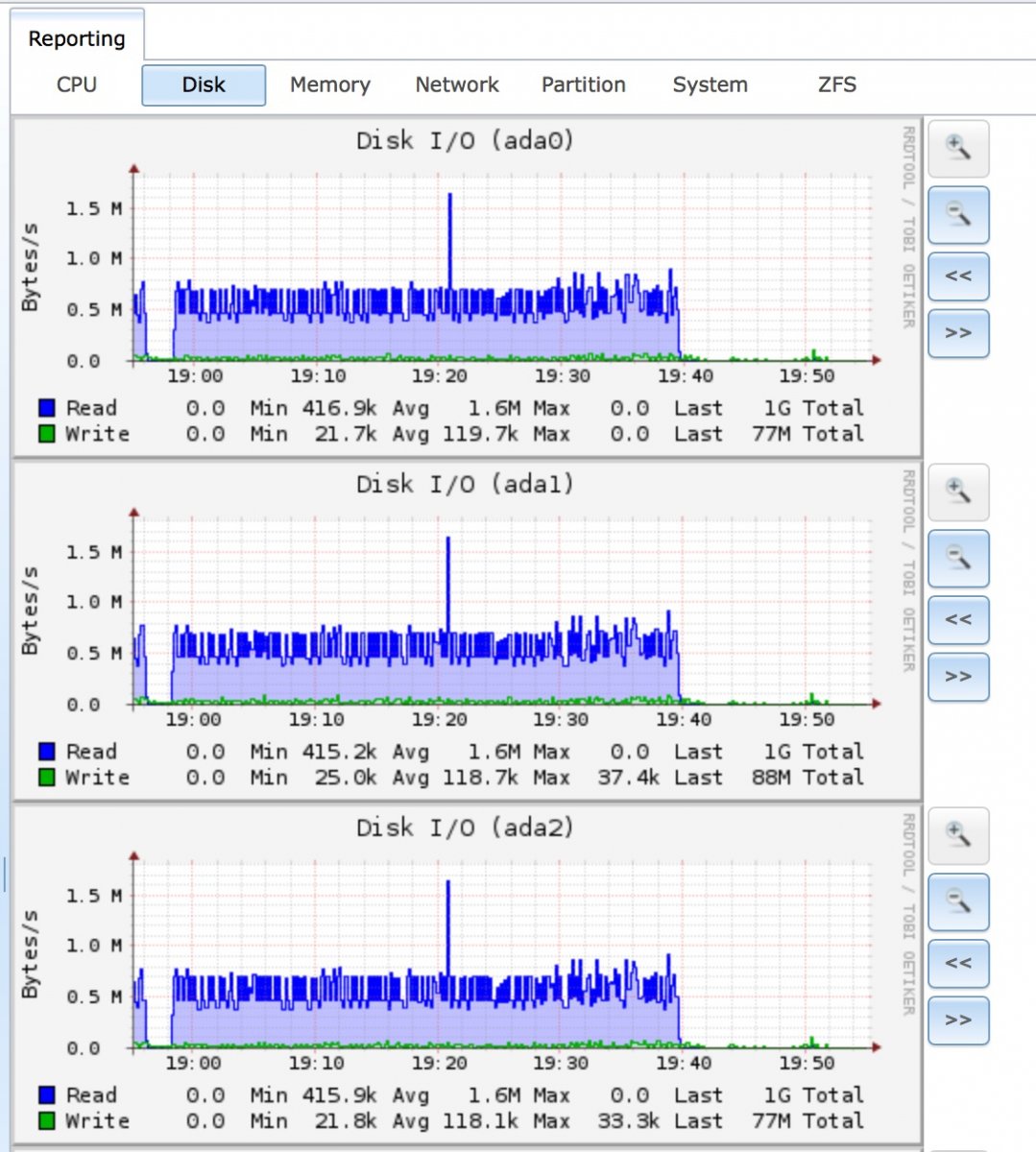The width and height of the screenshot is (1036, 1152).
Task: Click '25.0k' write average for ada1
Action: [x=346, y=778]
